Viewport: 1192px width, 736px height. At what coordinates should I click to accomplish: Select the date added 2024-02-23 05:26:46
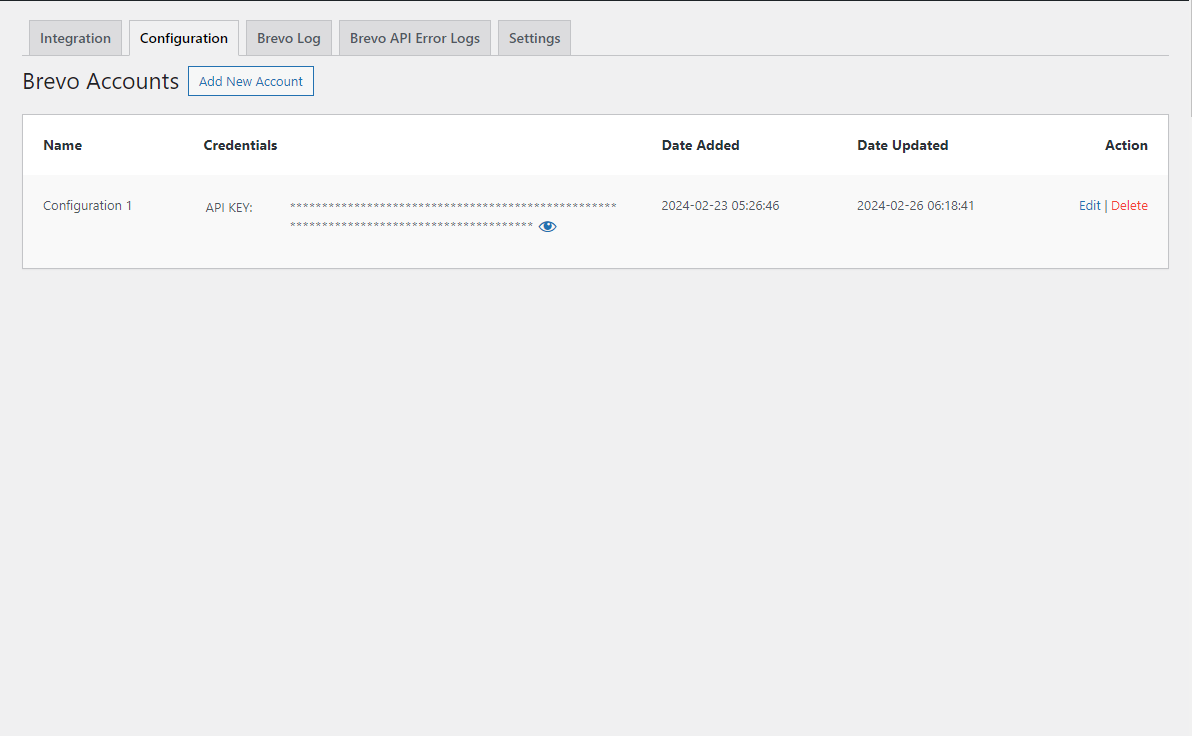(x=720, y=205)
